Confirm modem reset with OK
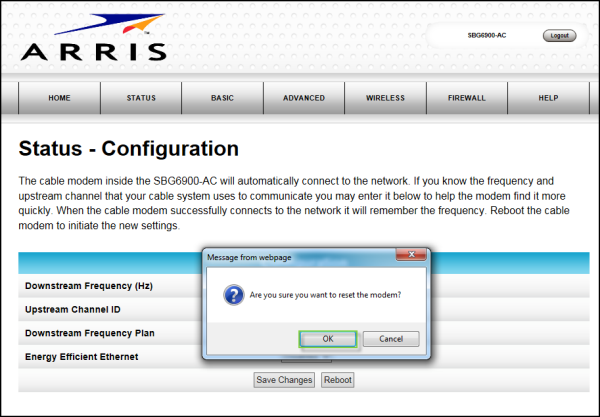Viewport: 600px width, 417px height. 328,339
